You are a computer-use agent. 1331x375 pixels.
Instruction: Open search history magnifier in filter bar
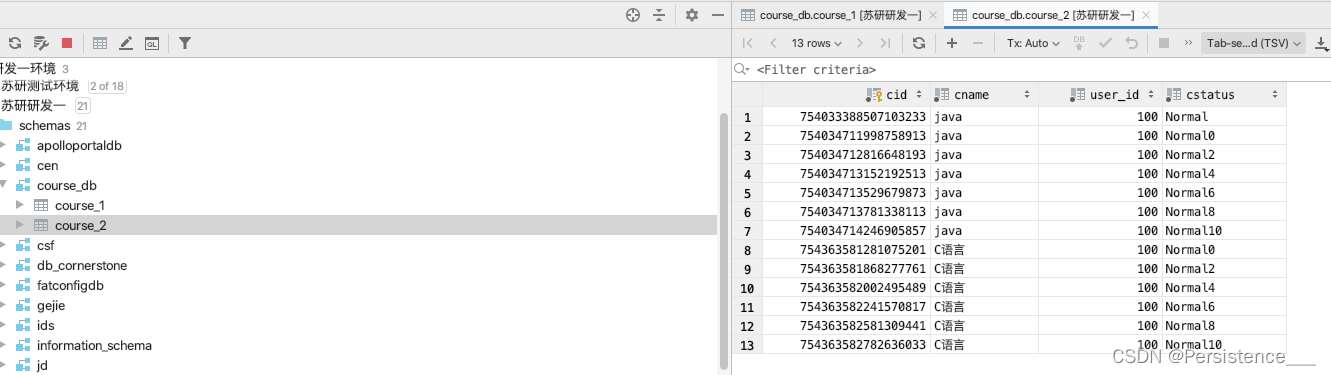(x=741, y=69)
